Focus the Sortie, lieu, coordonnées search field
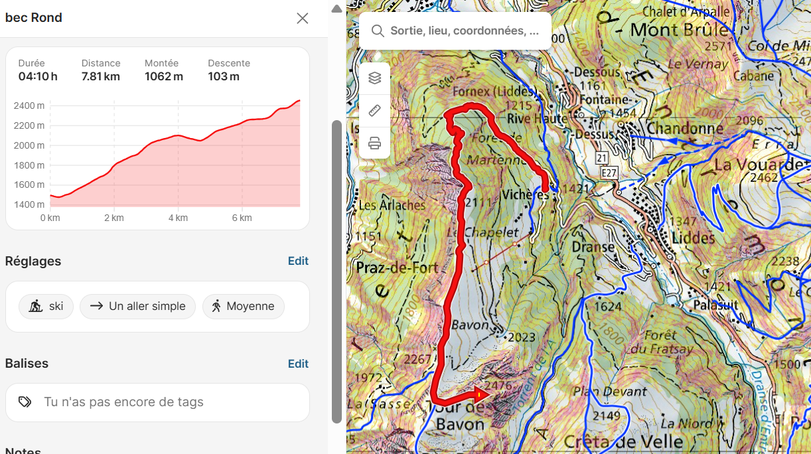Image resolution: width=811 pixels, height=454 pixels. pyautogui.click(x=465, y=31)
